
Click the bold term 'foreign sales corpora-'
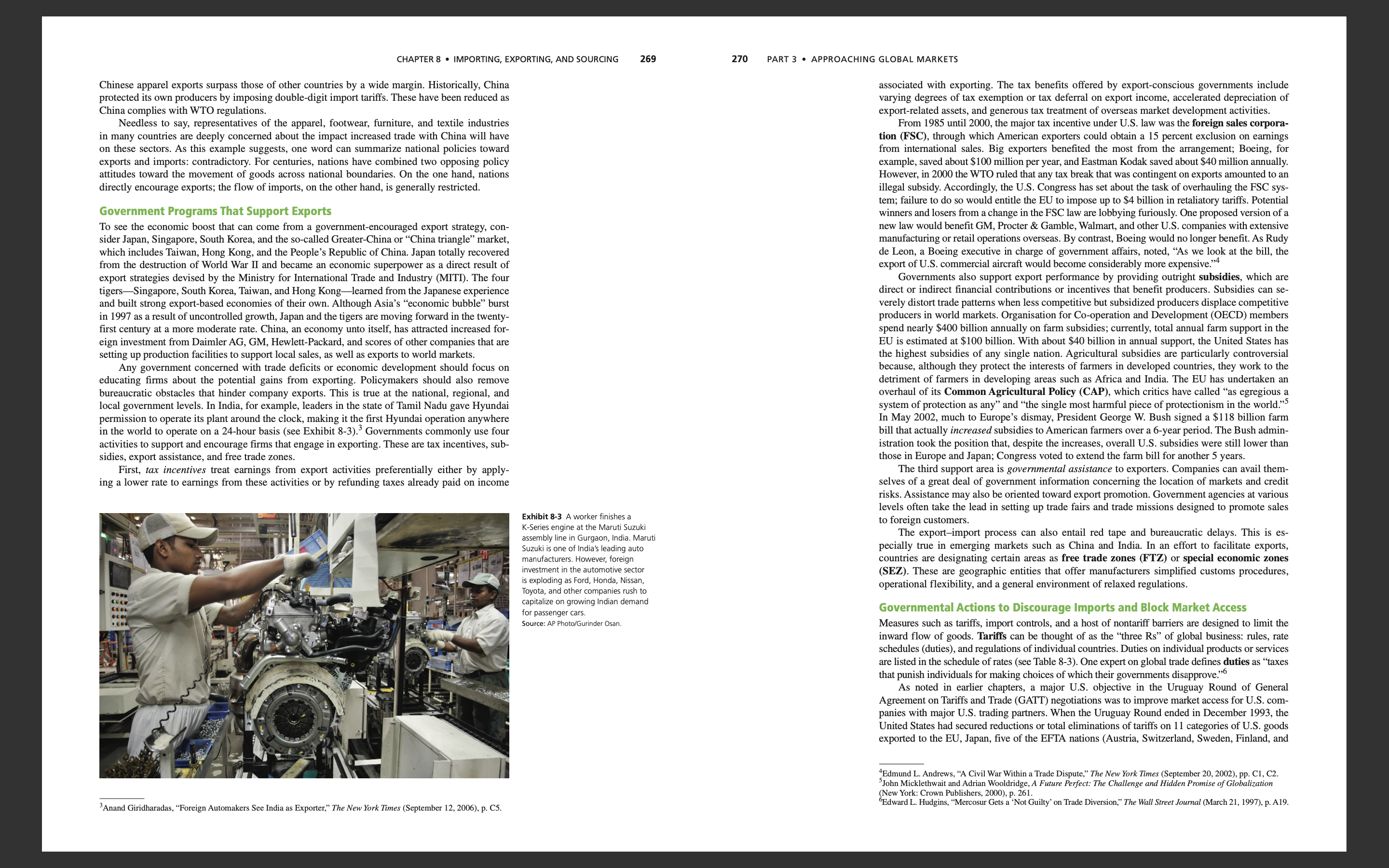point(1240,123)
